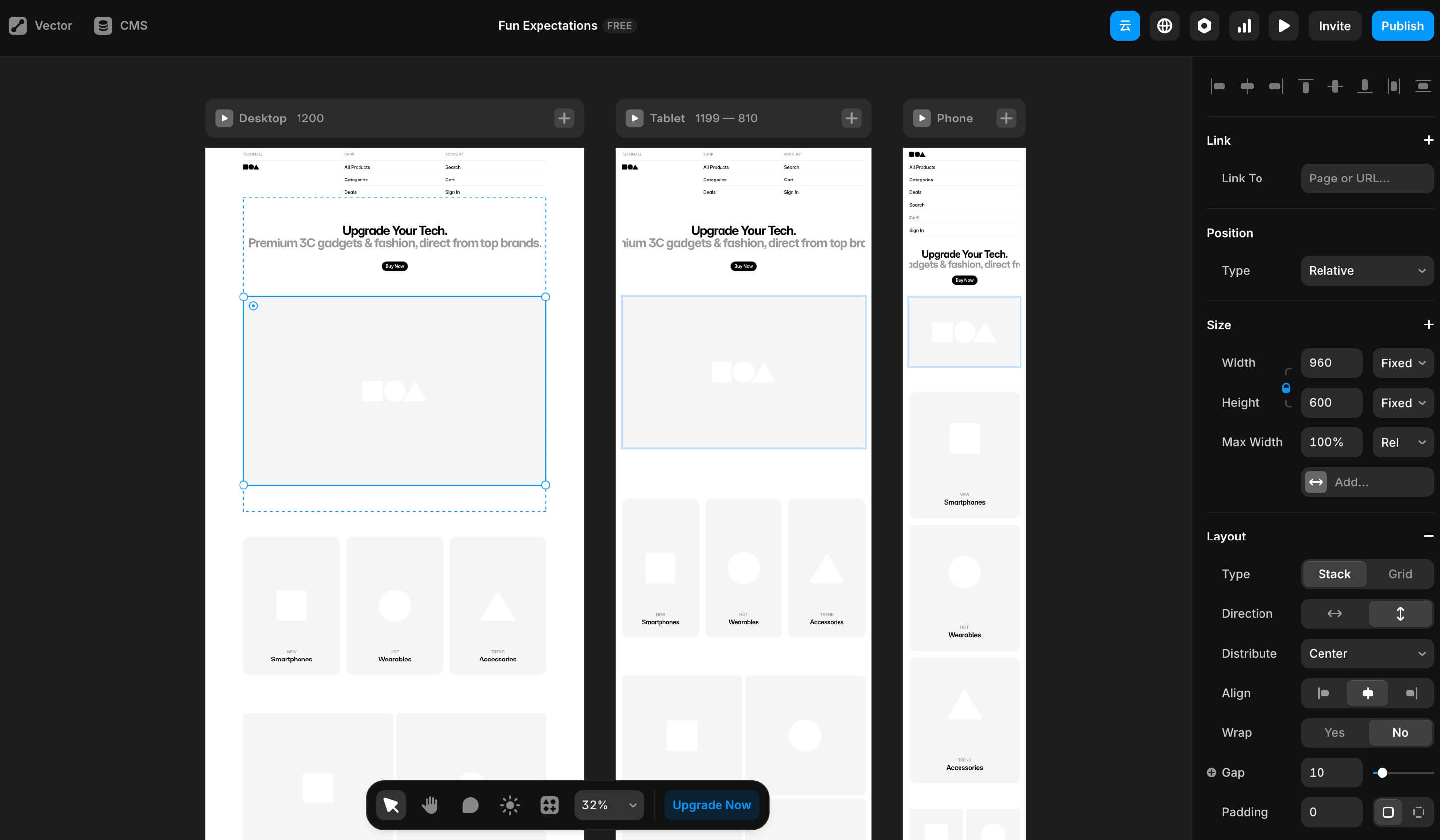Open the analytics bar chart icon
The height and width of the screenshot is (840, 1440).
(x=1244, y=26)
